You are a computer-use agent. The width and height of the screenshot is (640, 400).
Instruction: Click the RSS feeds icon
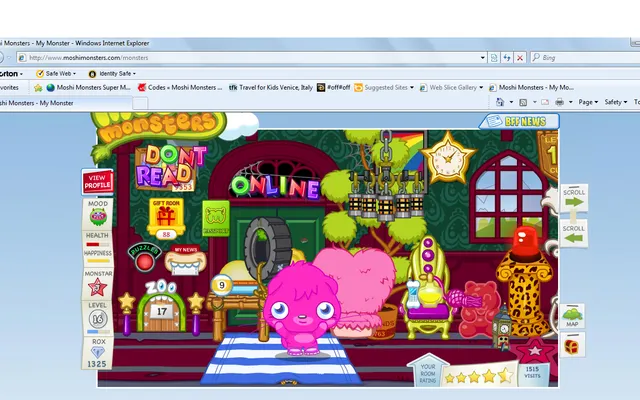523,102
